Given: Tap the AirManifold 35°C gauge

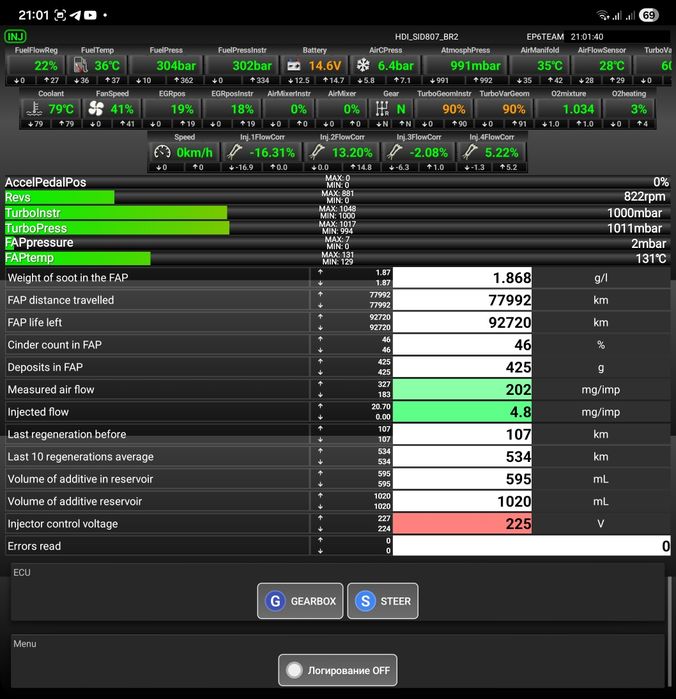Looking at the screenshot, I should (x=539, y=66).
